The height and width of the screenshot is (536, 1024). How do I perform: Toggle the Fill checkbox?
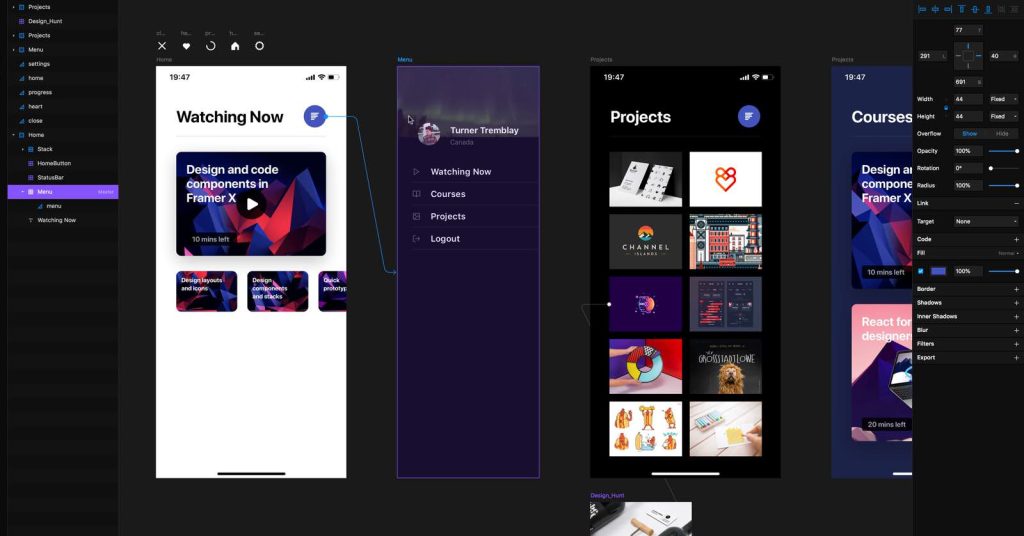coord(921,271)
